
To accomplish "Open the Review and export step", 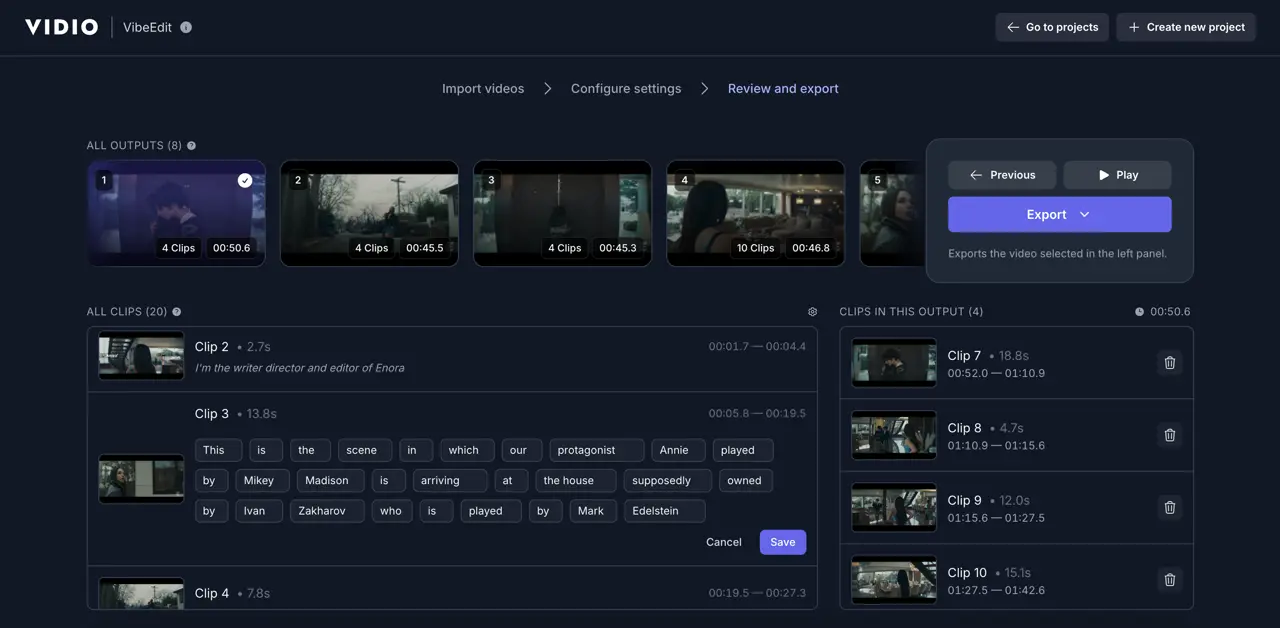I will point(783,89).
